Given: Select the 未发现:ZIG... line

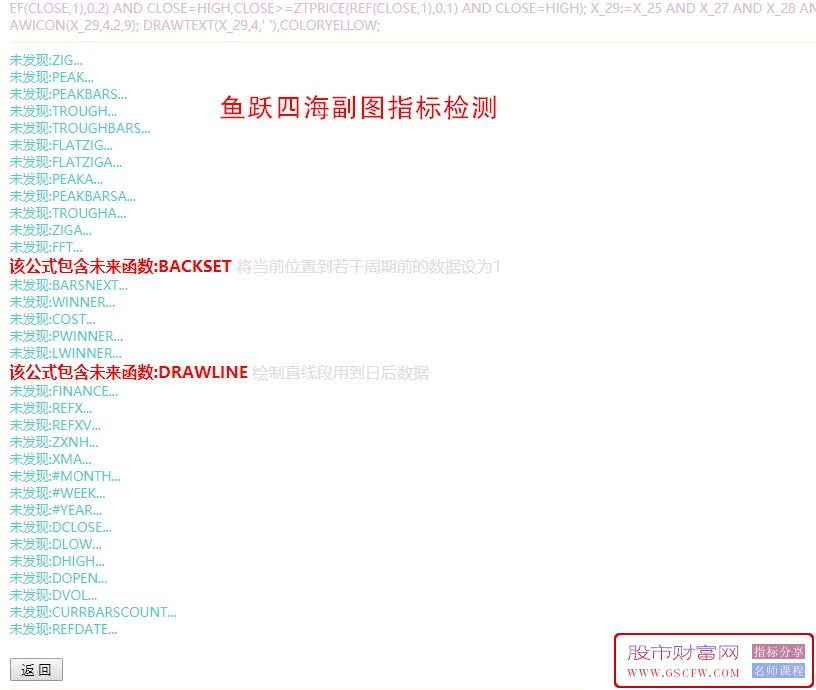Looking at the screenshot, I should coord(46,60).
